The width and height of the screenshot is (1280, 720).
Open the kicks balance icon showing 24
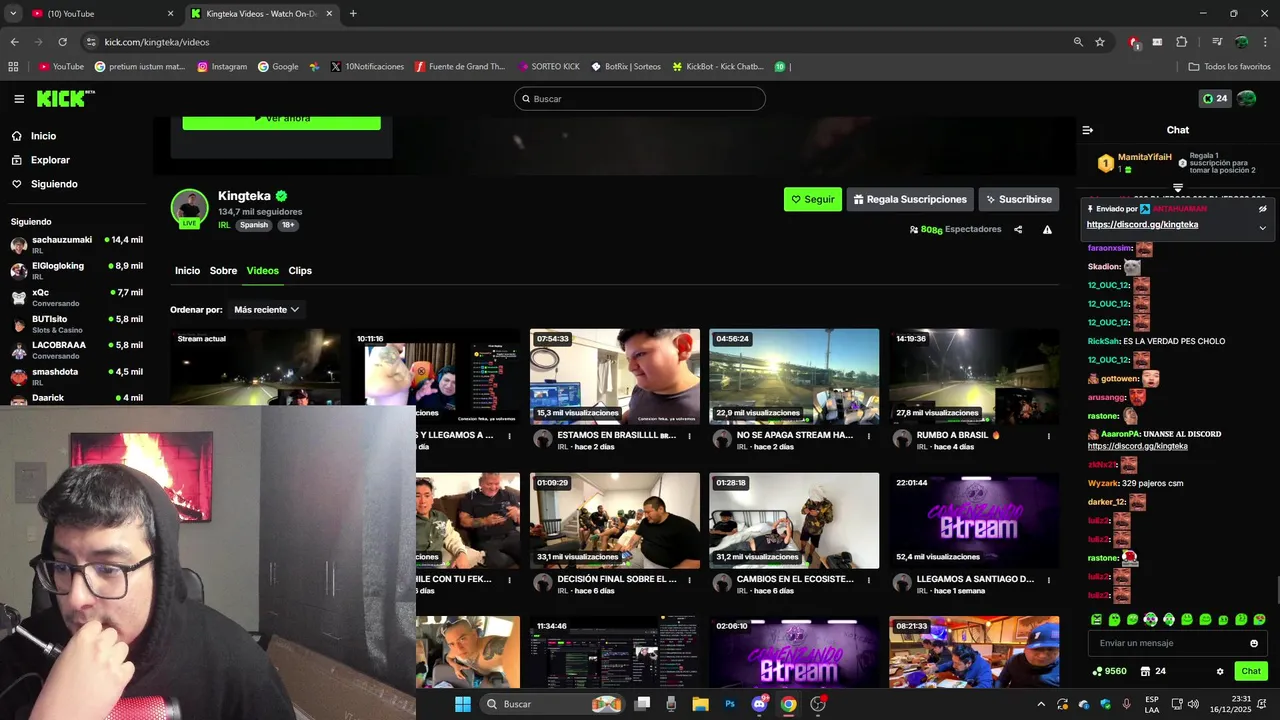1215,99
